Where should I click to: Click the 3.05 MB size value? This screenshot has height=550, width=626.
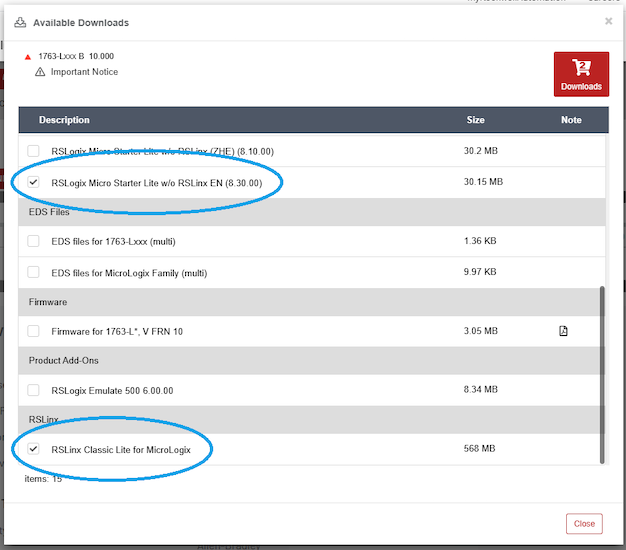pyautogui.click(x=481, y=331)
